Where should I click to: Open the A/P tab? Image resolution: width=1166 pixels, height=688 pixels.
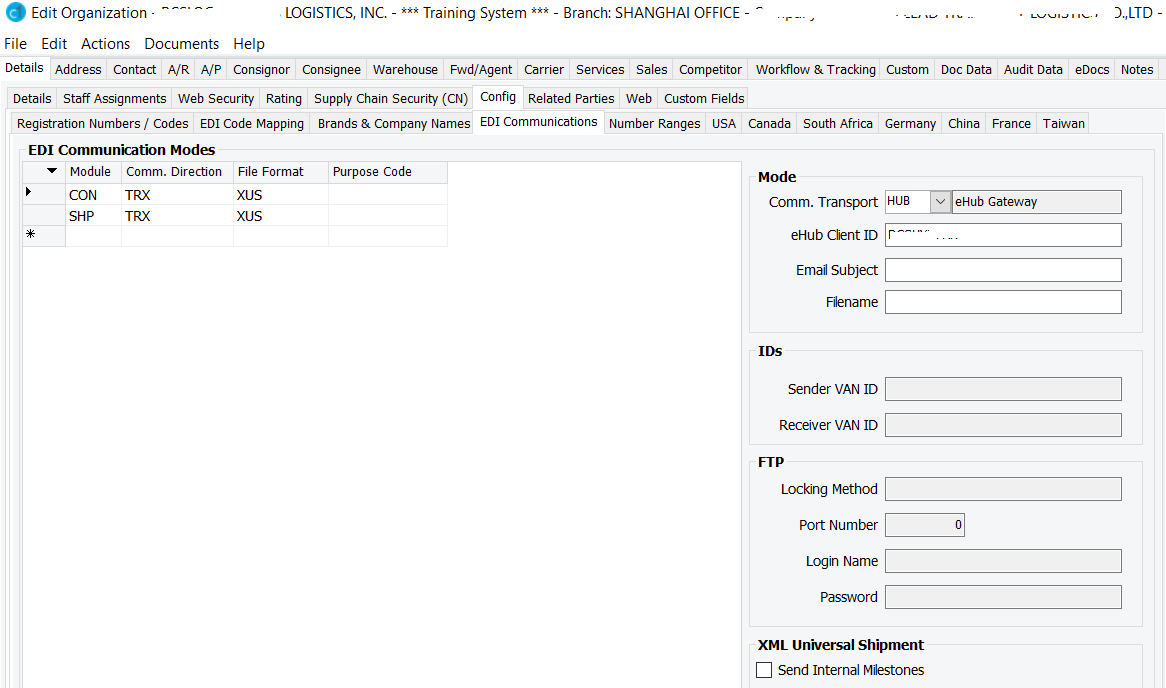pos(211,69)
